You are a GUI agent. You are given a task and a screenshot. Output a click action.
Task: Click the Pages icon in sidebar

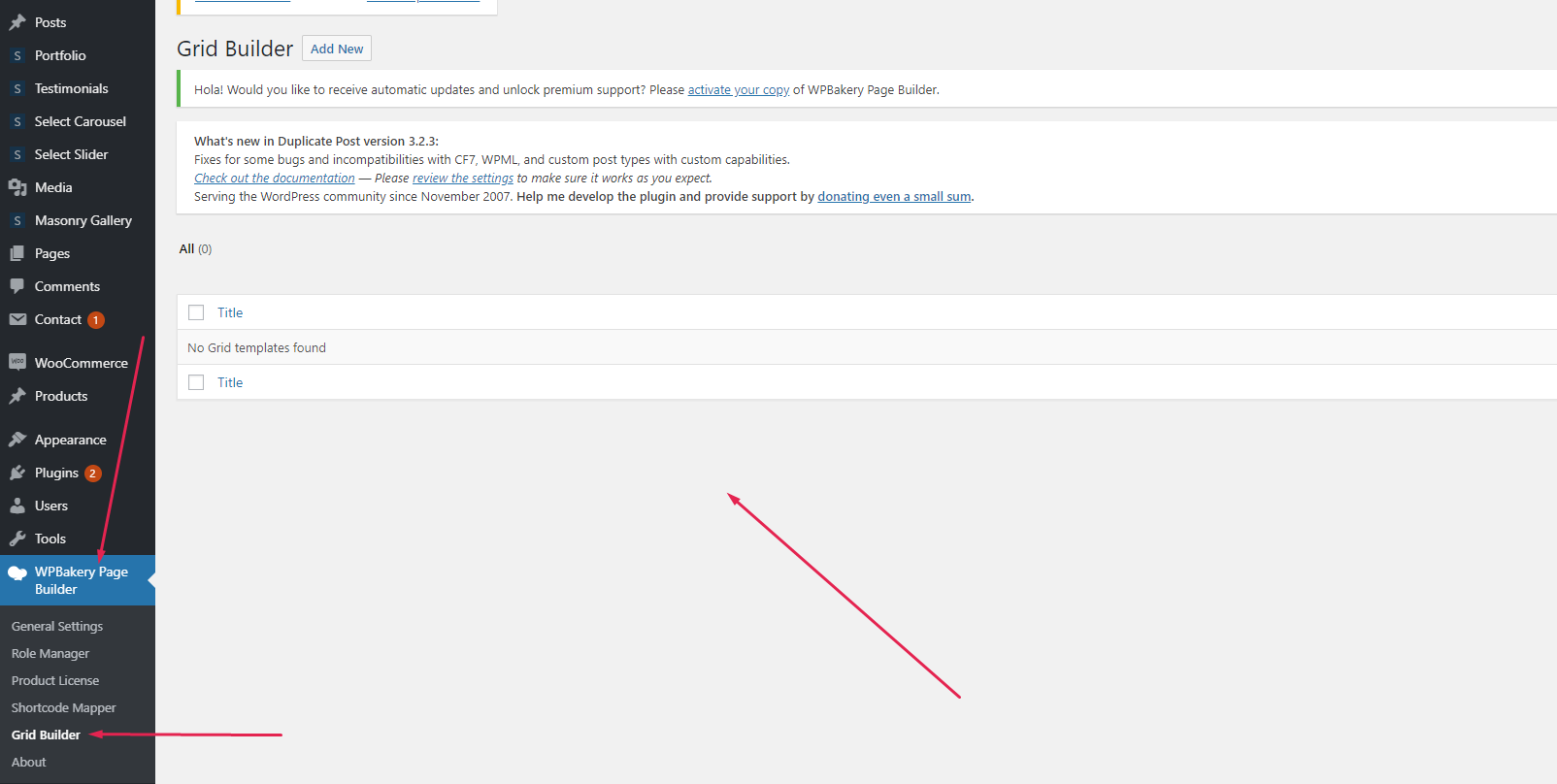pos(17,253)
